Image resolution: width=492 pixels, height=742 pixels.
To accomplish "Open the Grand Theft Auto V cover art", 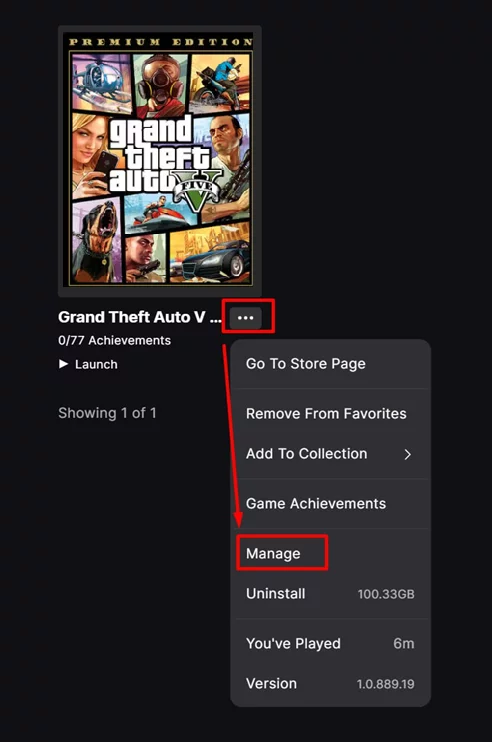I will (159, 161).
